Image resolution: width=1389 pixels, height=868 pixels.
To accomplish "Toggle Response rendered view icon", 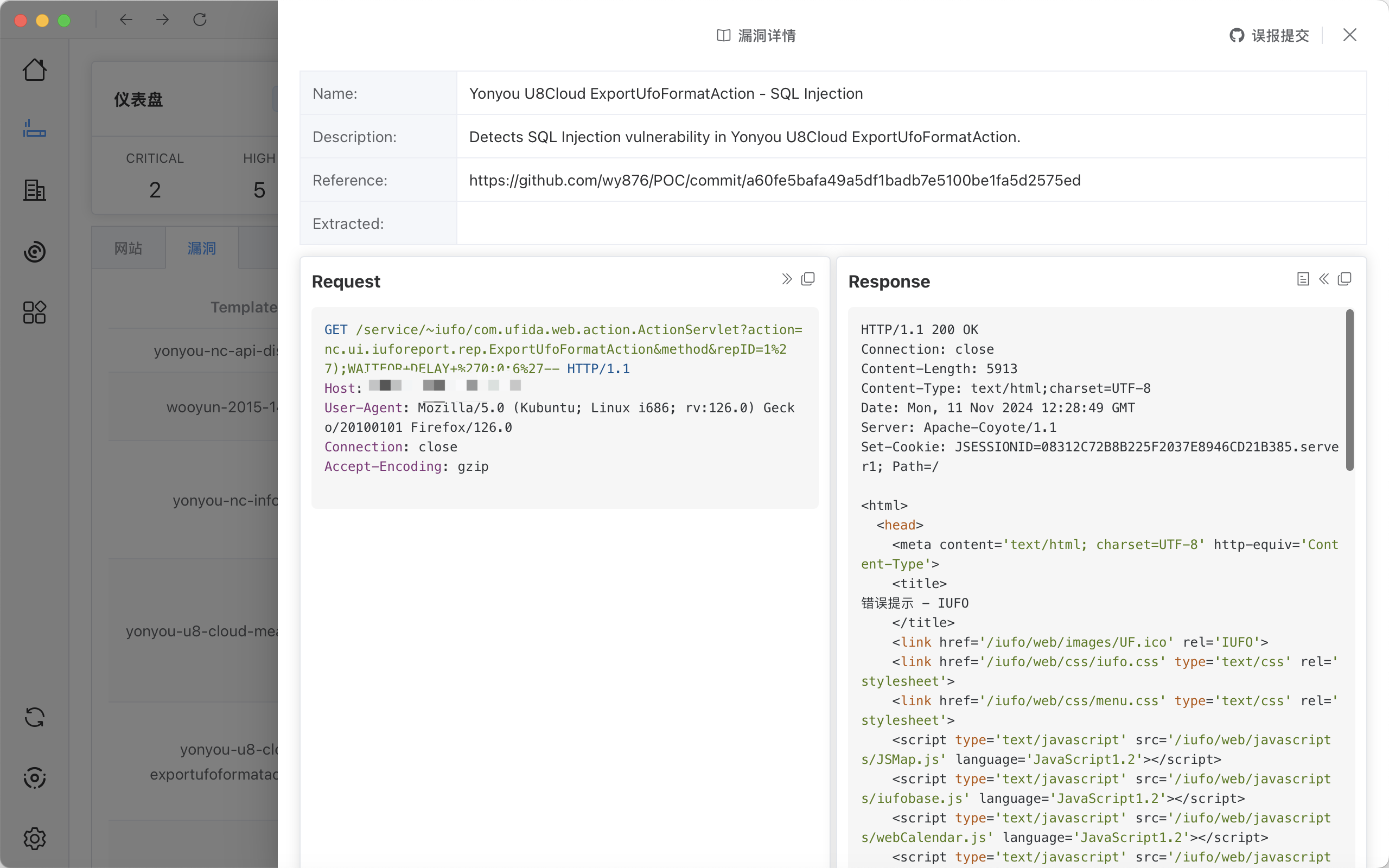I will [x=1302, y=279].
